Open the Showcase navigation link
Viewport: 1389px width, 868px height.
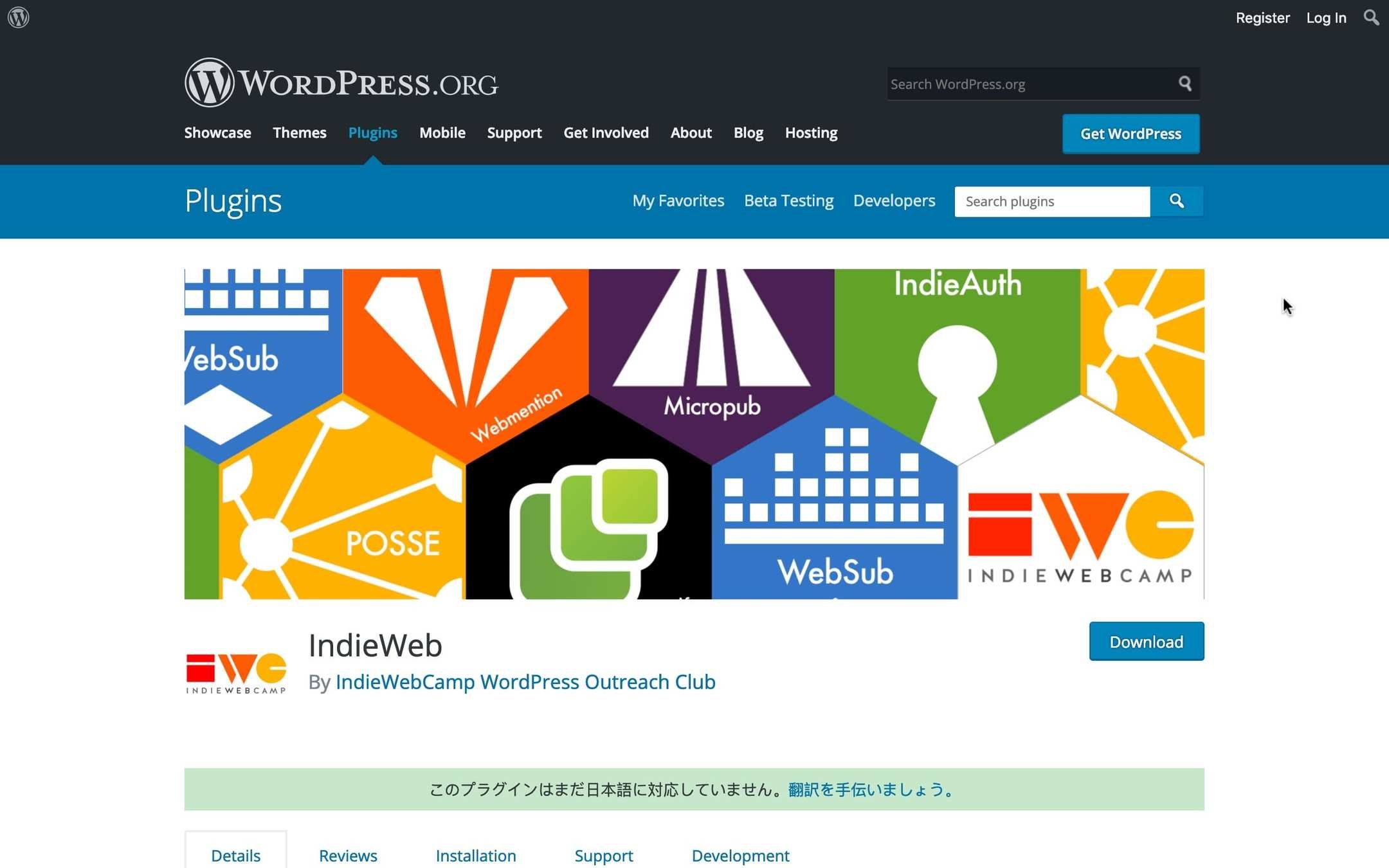(x=217, y=133)
